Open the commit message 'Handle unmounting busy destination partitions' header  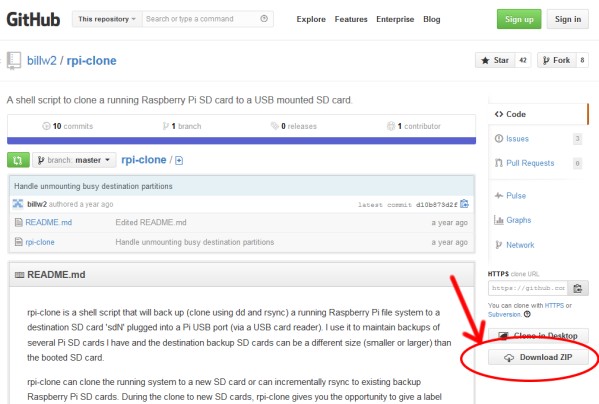coord(93,186)
